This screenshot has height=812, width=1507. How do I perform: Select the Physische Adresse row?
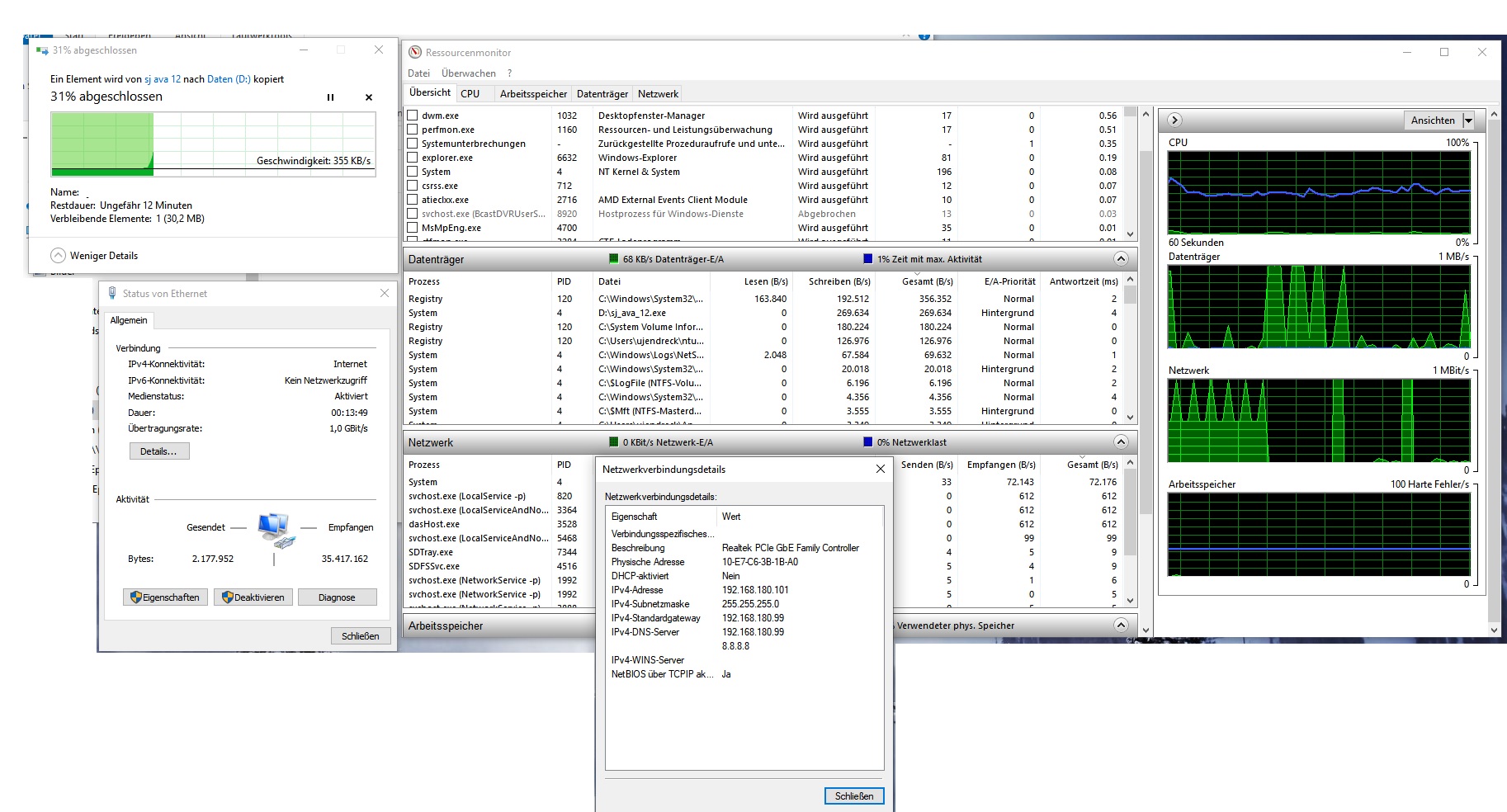pos(744,562)
